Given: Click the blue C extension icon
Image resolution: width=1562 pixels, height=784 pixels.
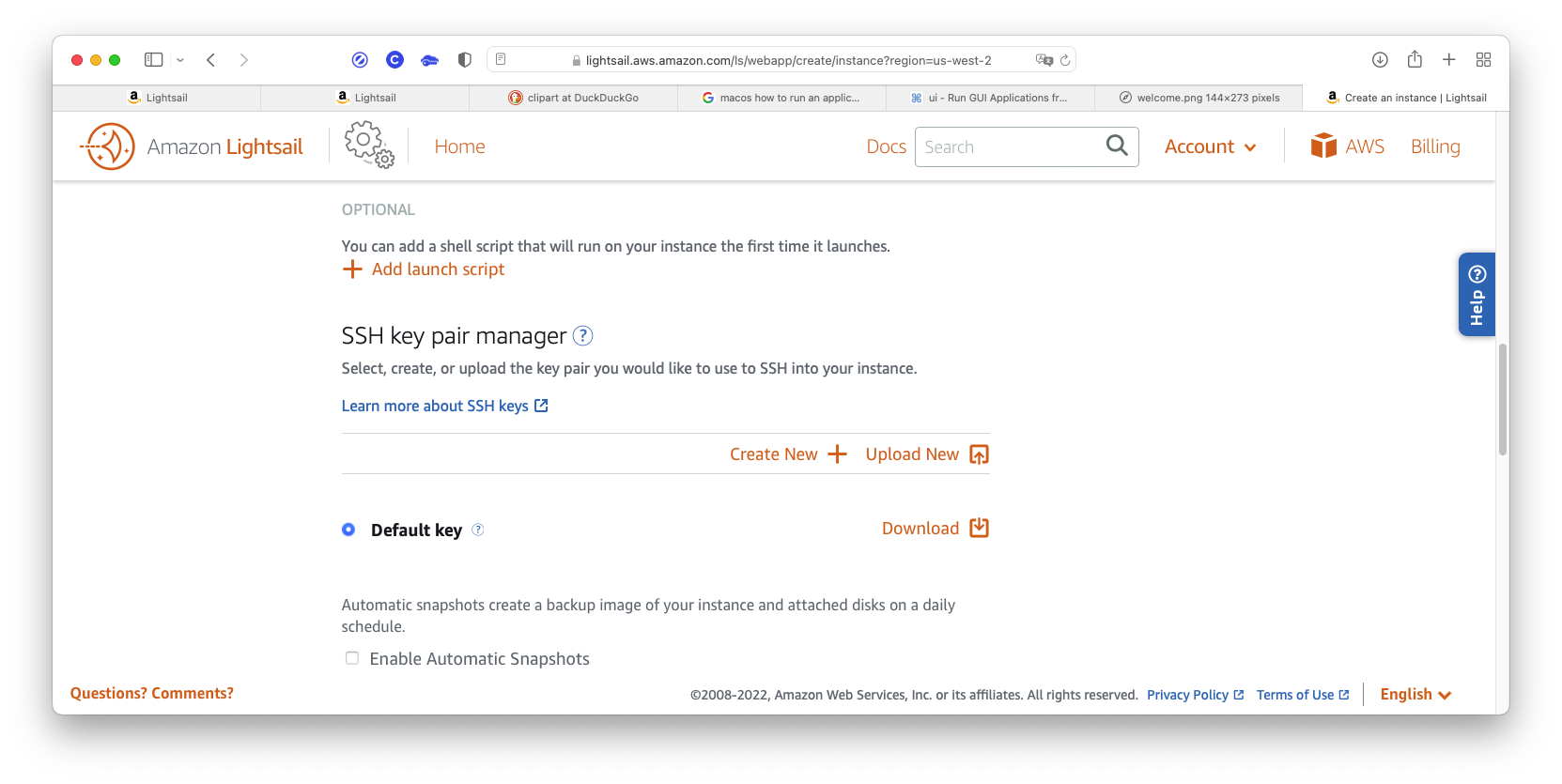Looking at the screenshot, I should point(394,59).
